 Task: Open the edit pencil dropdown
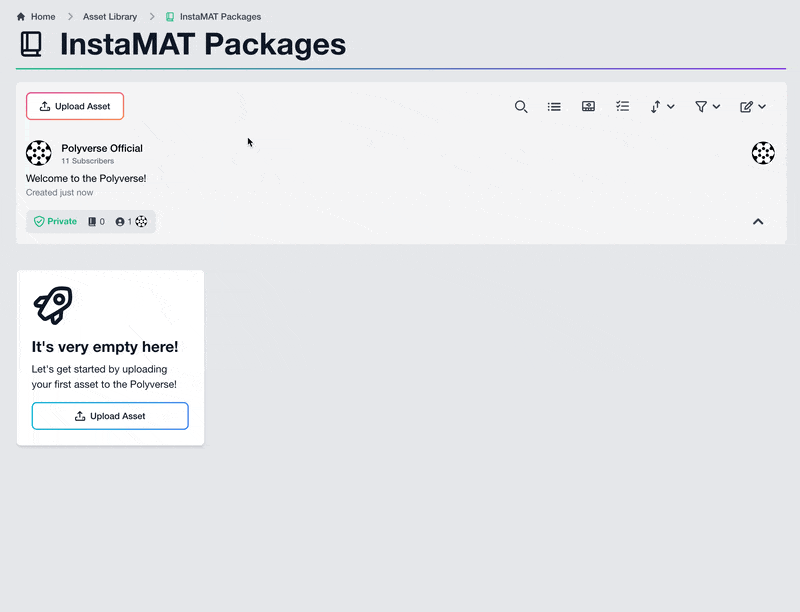click(753, 107)
